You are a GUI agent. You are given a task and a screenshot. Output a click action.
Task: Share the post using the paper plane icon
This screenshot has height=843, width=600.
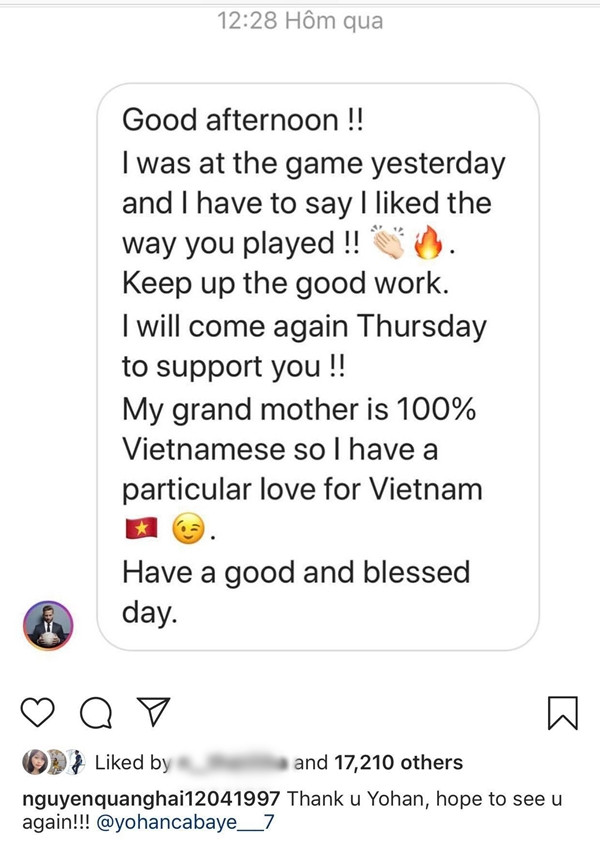pyautogui.click(x=154, y=711)
